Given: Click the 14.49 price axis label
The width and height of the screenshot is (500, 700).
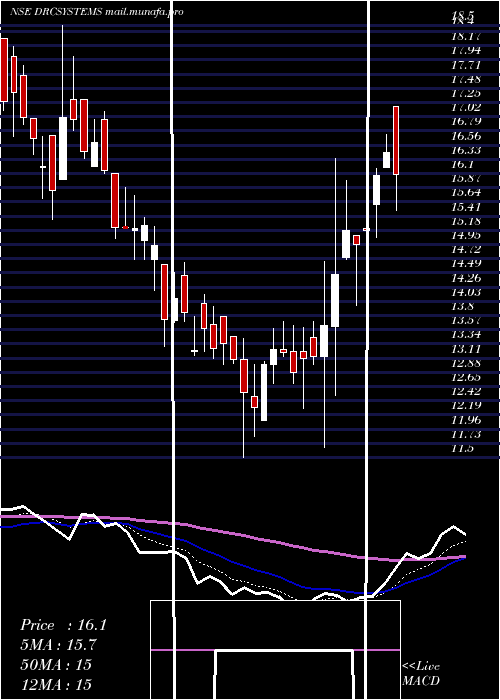Looking at the screenshot, I should coord(466,263).
